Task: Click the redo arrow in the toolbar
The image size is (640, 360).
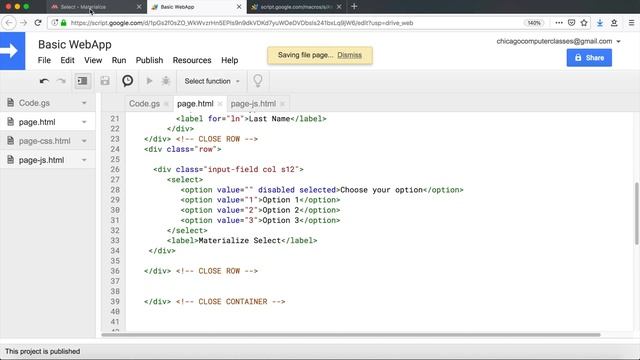Action: point(61,81)
